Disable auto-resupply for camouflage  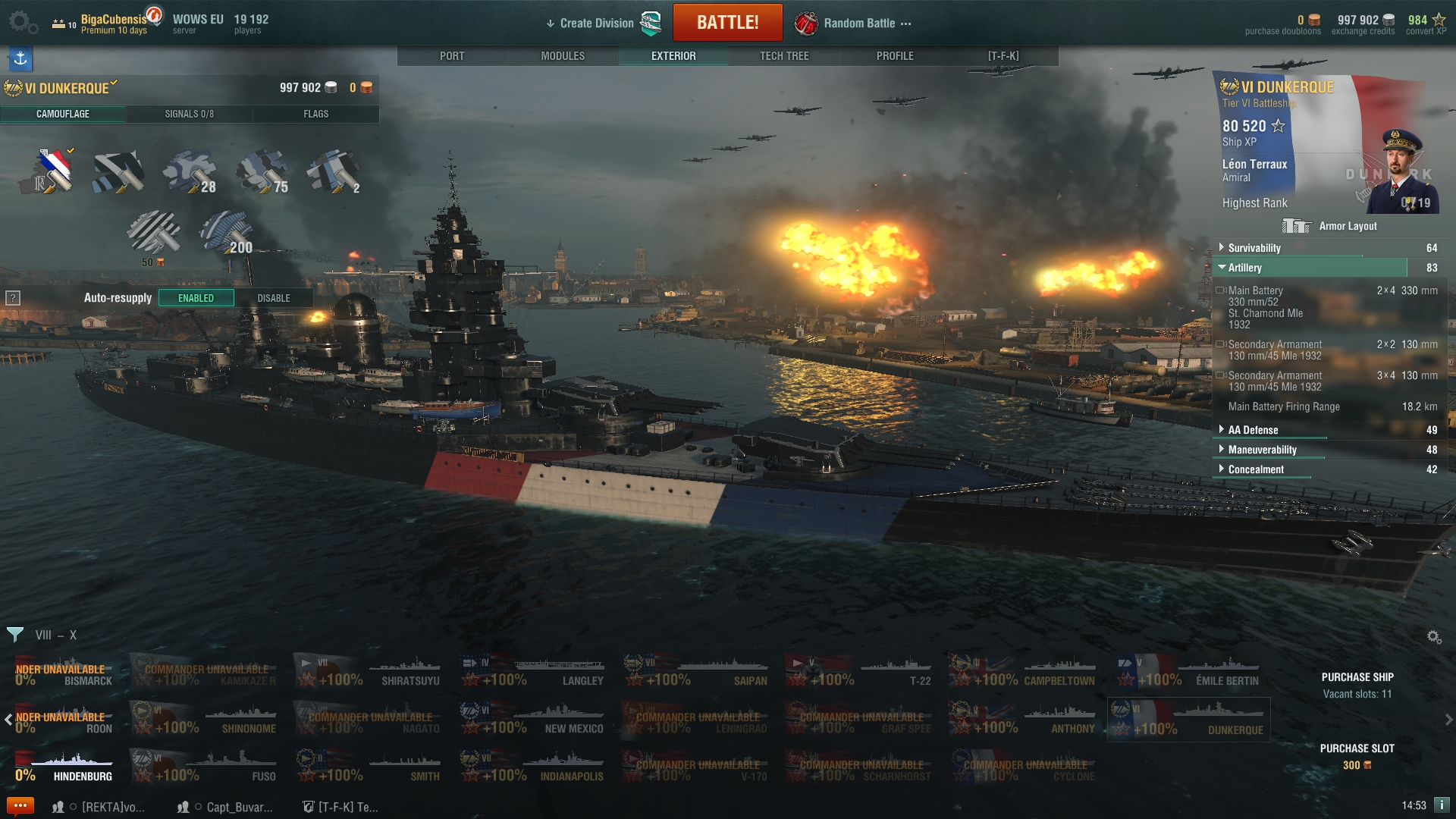(x=274, y=298)
